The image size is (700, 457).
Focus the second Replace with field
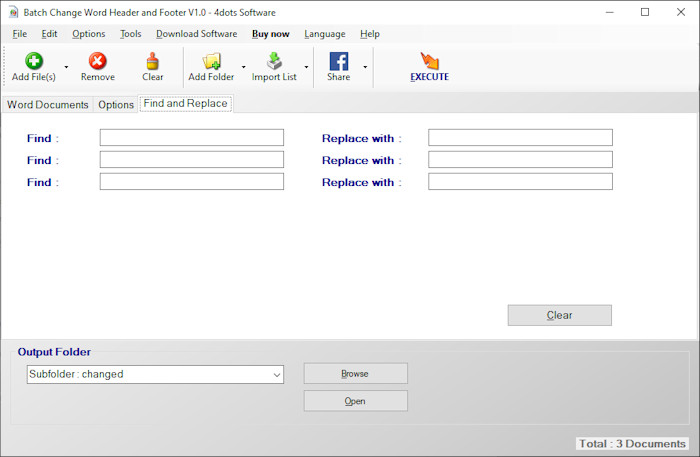point(520,159)
